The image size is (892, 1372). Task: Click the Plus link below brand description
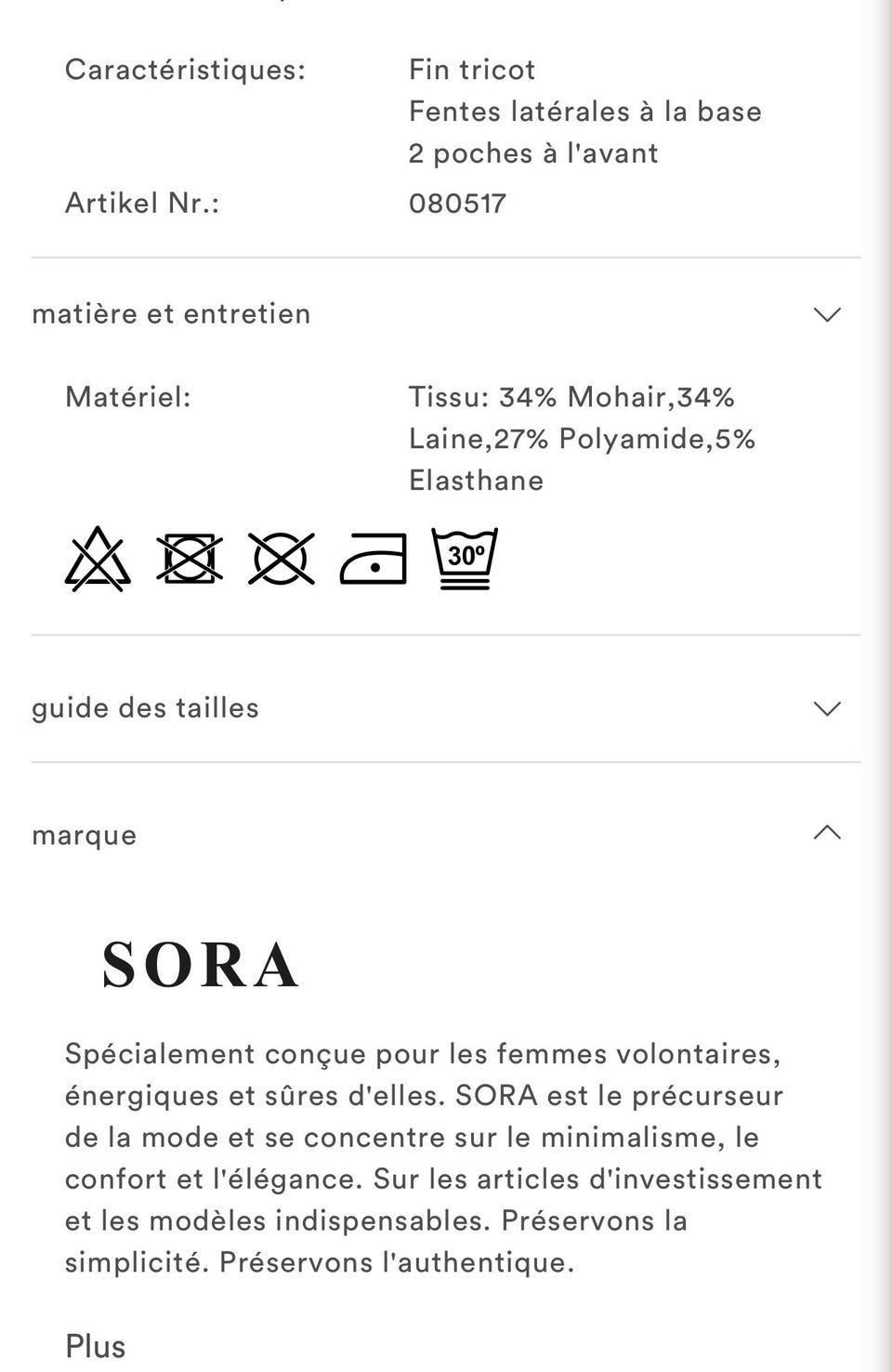tap(95, 1346)
